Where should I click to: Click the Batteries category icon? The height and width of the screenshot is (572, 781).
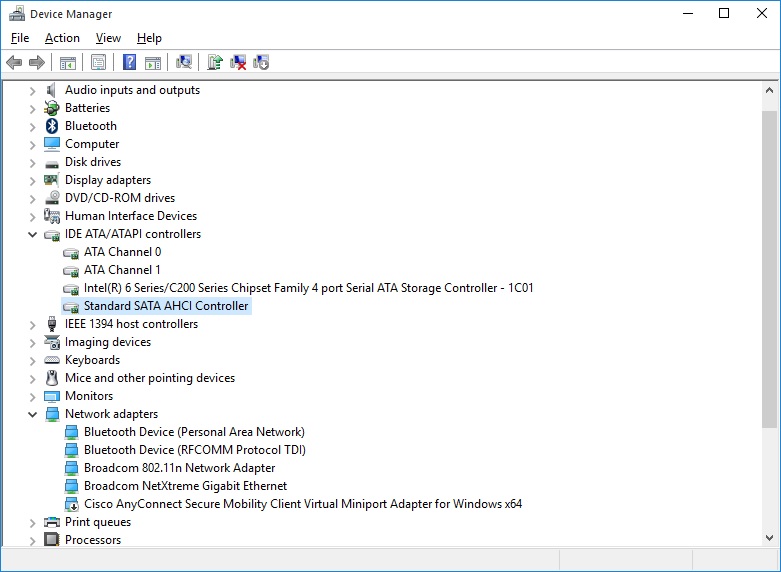pyautogui.click(x=52, y=108)
